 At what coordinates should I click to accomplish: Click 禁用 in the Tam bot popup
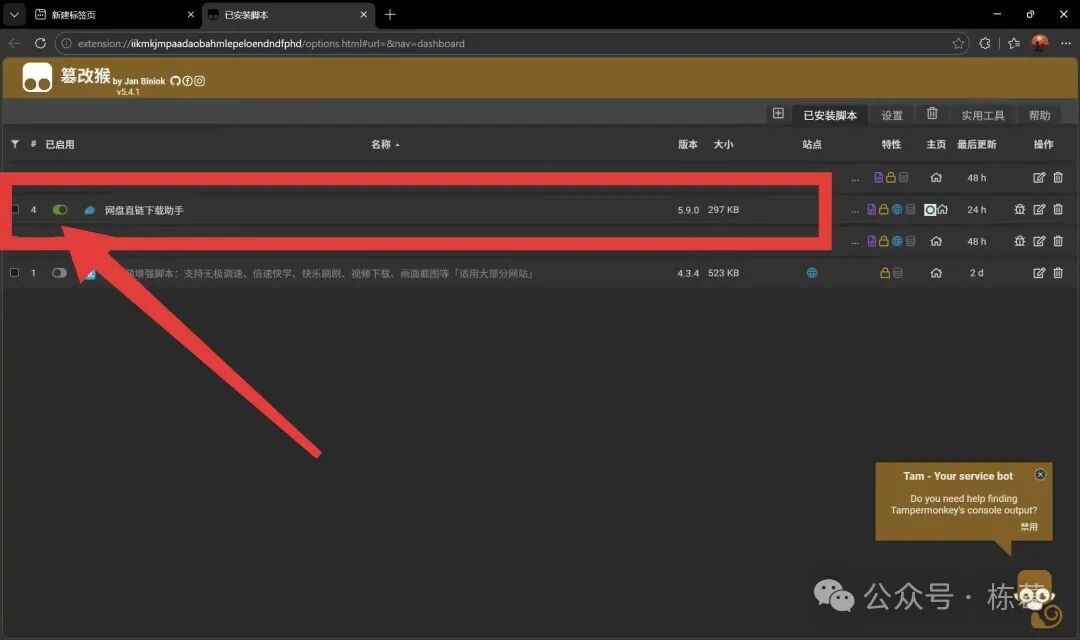[x=1029, y=527]
